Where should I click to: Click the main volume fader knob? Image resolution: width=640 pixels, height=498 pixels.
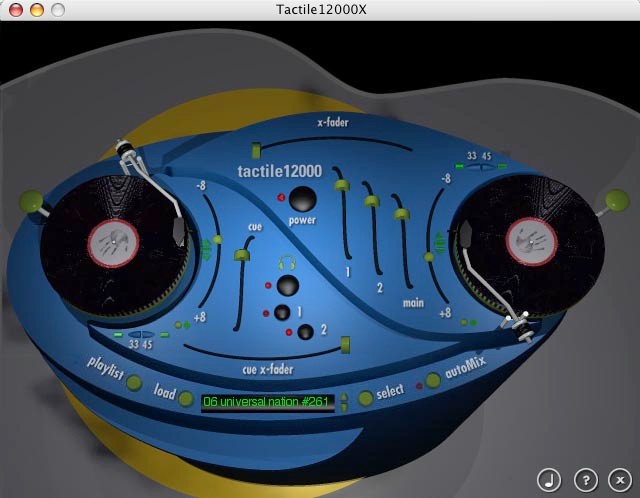coord(401,213)
